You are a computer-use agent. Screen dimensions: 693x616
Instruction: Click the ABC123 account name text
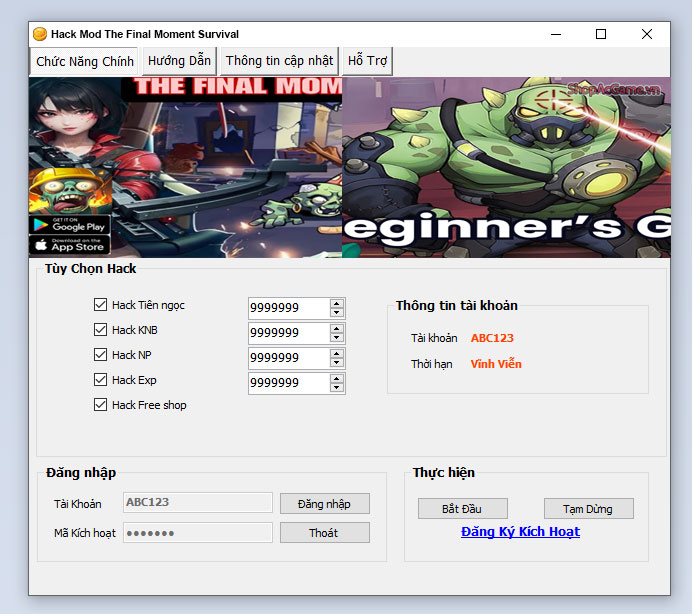point(492,338)
